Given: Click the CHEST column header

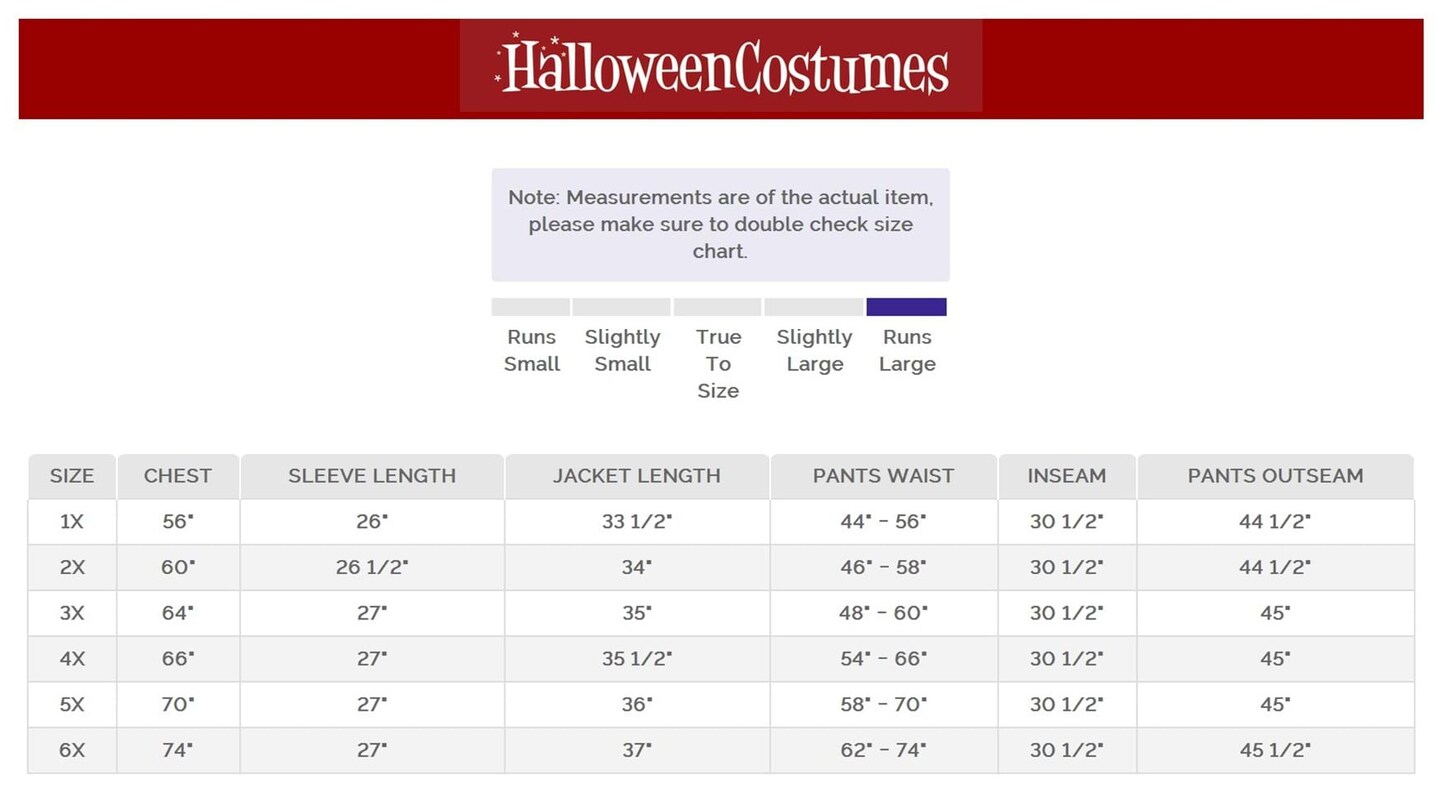Looking at the screenshot, I should (x=178, y=476).
